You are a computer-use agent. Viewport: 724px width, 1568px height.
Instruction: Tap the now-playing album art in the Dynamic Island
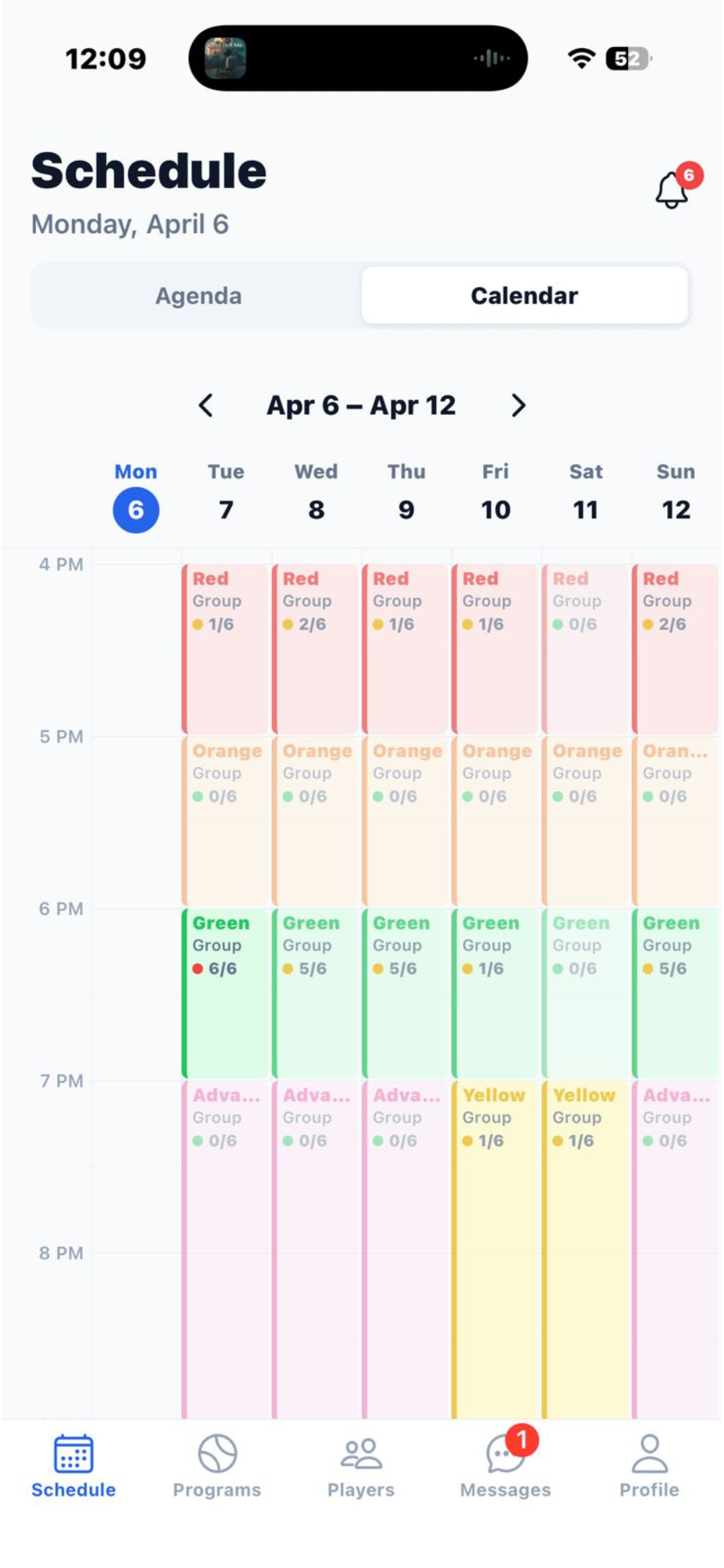pos(225,58)
